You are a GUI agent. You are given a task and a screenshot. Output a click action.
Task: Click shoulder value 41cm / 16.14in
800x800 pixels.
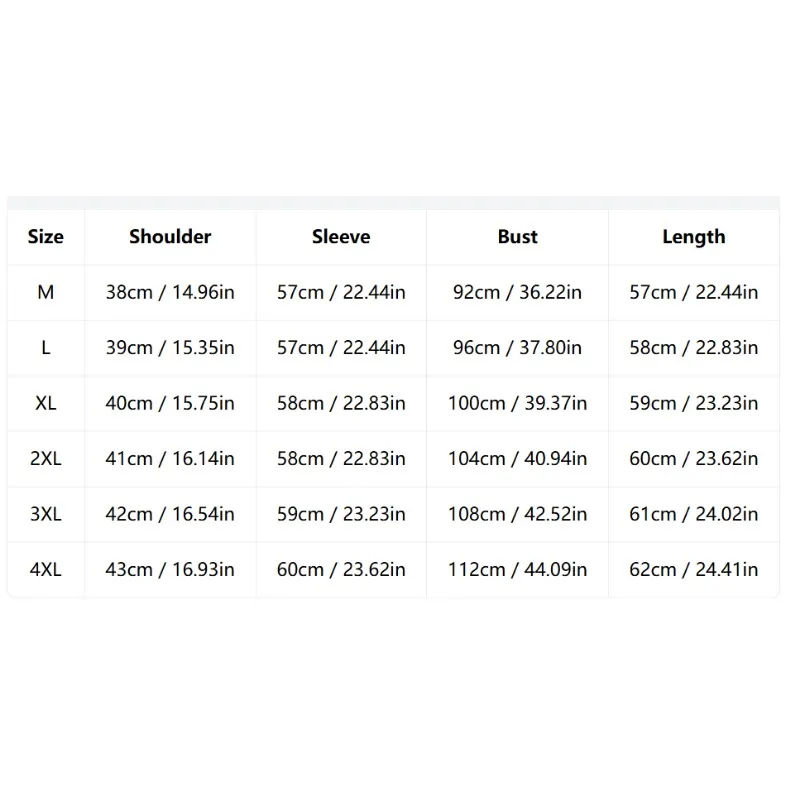[x=170, y=459]
